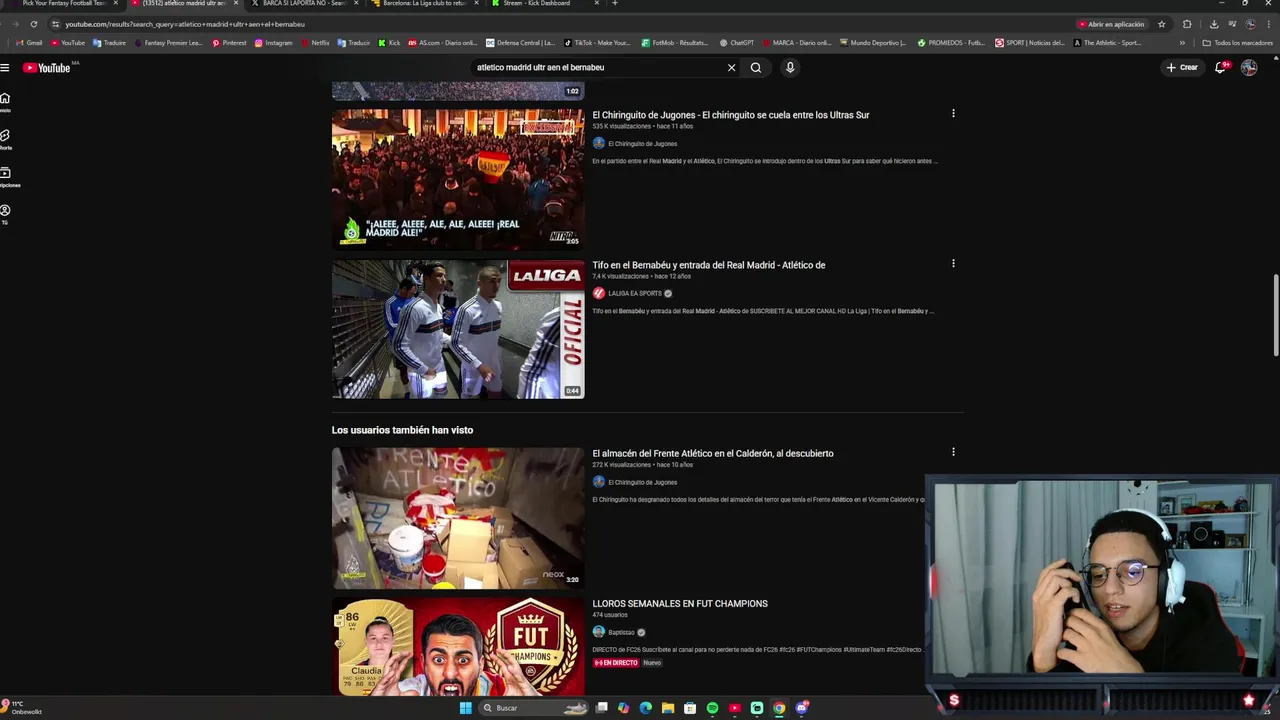Go to Inicio in the sidebar
1280x720 pixels.
pos(5,102)
